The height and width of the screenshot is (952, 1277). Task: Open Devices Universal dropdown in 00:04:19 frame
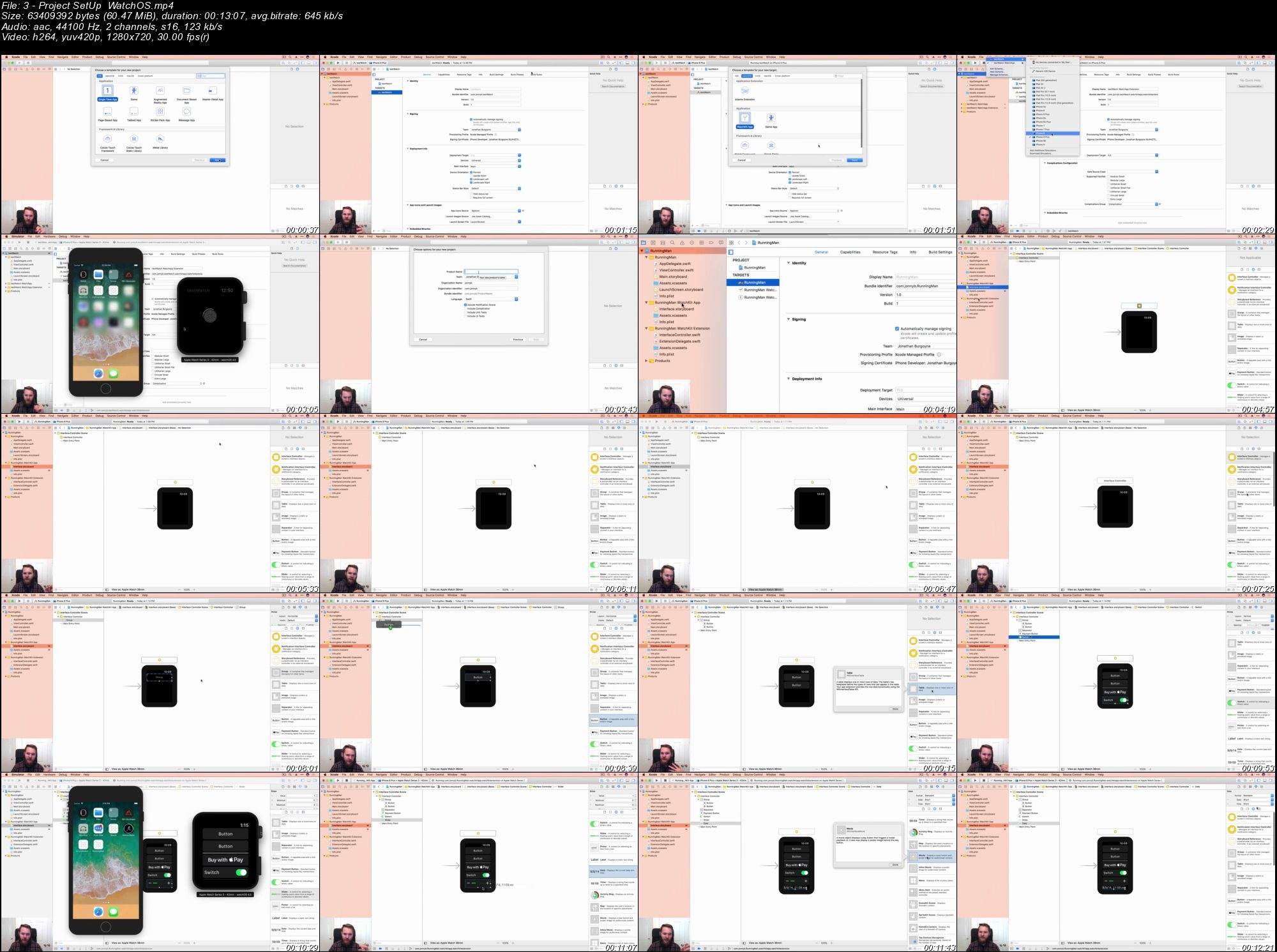[x=926, y=398]
